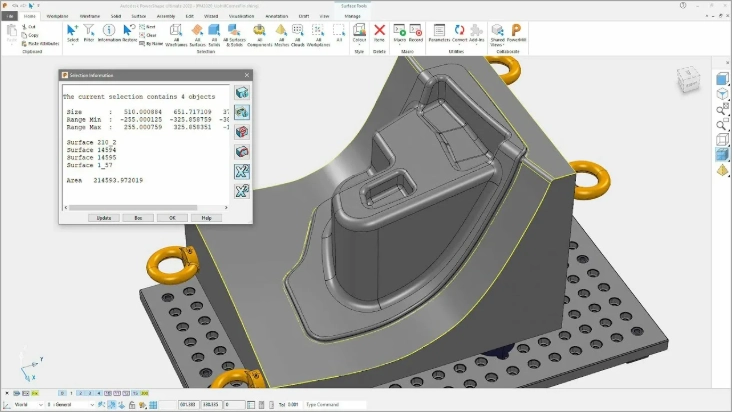The image size is (732, 412).
Task: Toggle level 0 button in level bar
Action: (62, 393)
